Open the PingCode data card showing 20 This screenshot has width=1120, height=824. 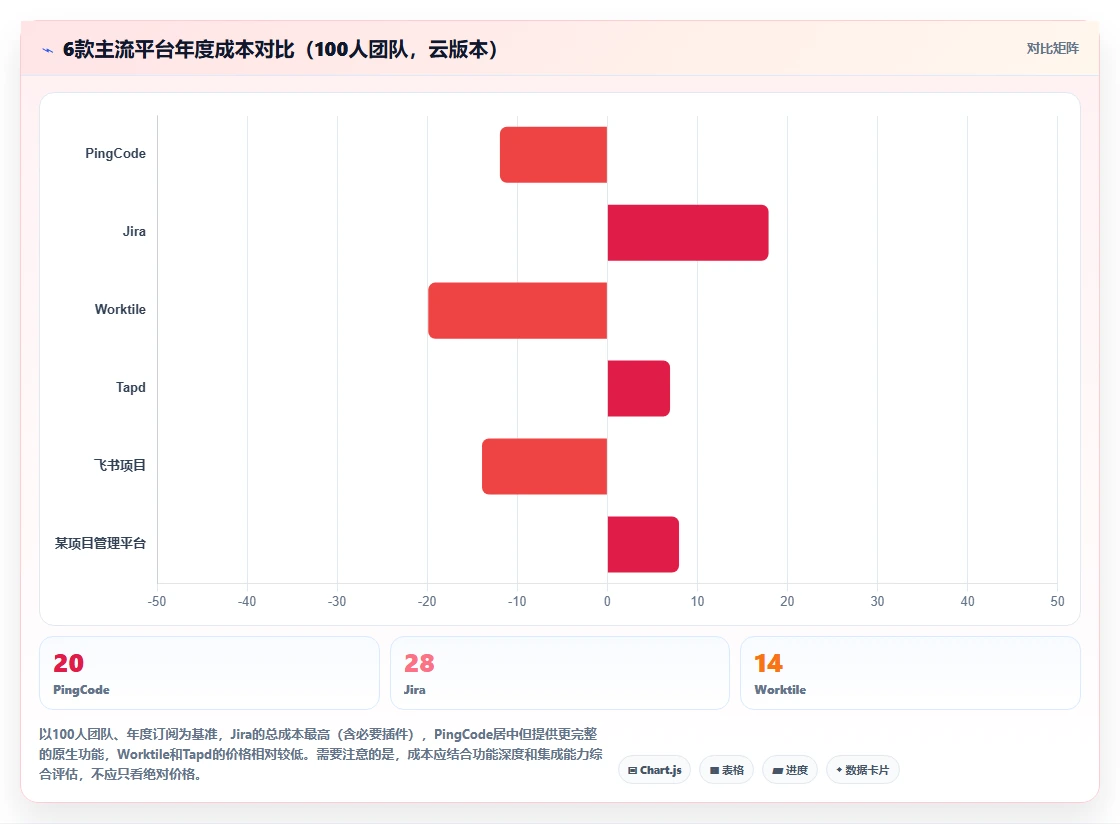click(x=209, y=673)
